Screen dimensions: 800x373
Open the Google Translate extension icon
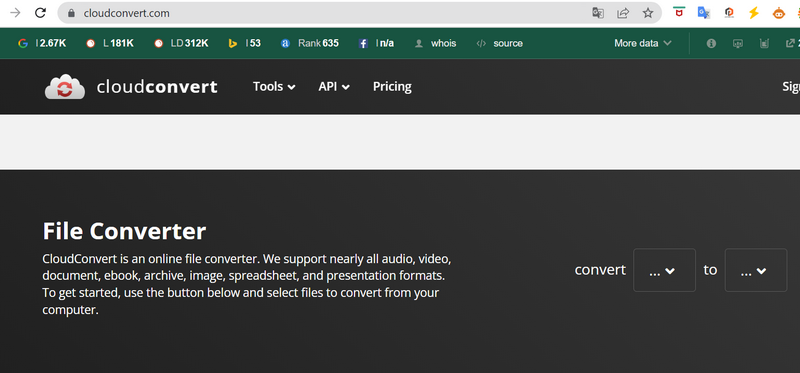coord(704,13)
